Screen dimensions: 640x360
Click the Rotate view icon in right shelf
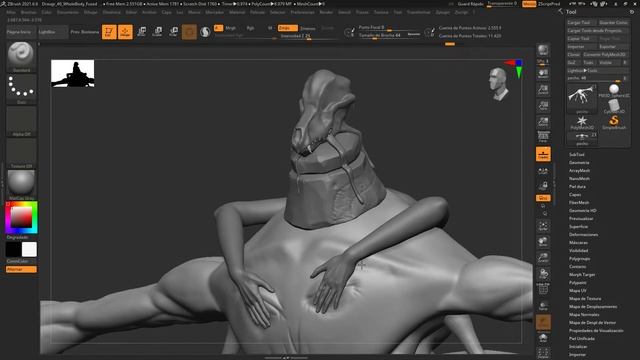(543, 273)
